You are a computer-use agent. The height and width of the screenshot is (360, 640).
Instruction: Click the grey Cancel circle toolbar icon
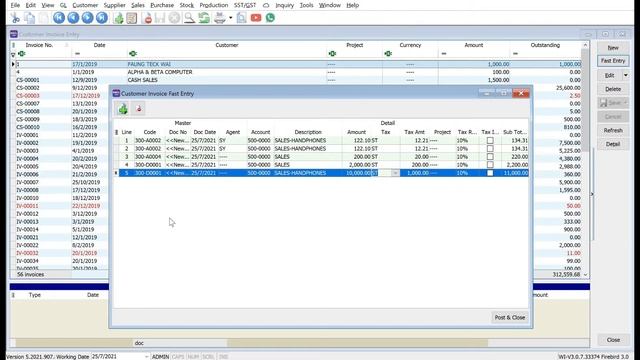pyautogui.click(x=174, y=18)
